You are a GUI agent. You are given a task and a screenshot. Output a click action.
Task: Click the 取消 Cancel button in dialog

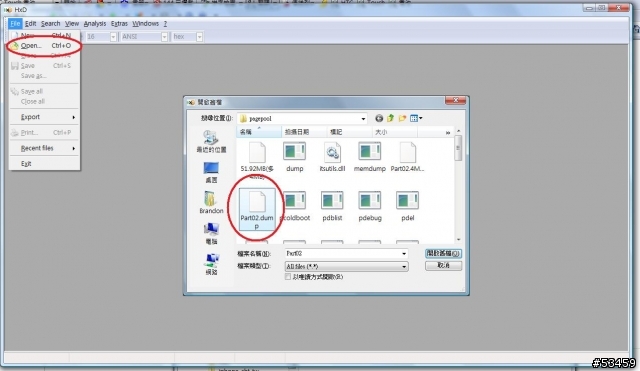coord(443,266)
